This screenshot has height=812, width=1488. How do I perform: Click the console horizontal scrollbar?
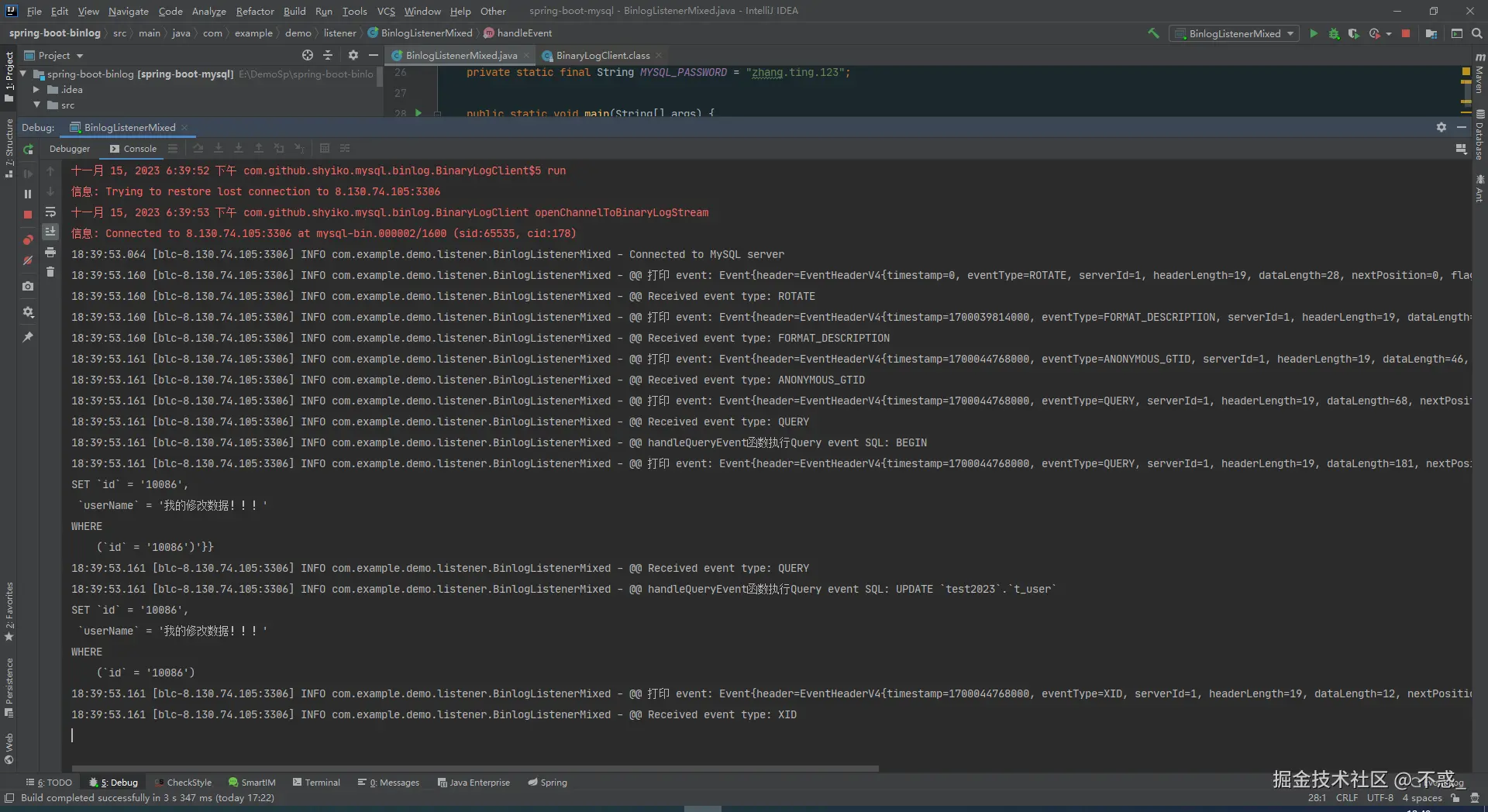(x=474, y=769)
